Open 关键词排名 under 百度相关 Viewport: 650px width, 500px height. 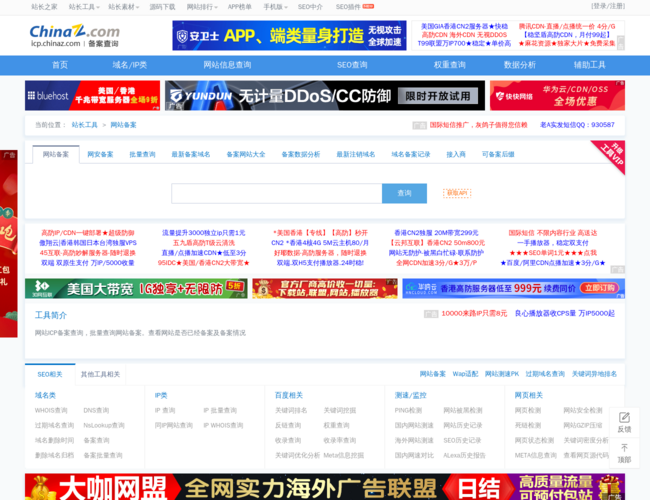tap(291, 410)
